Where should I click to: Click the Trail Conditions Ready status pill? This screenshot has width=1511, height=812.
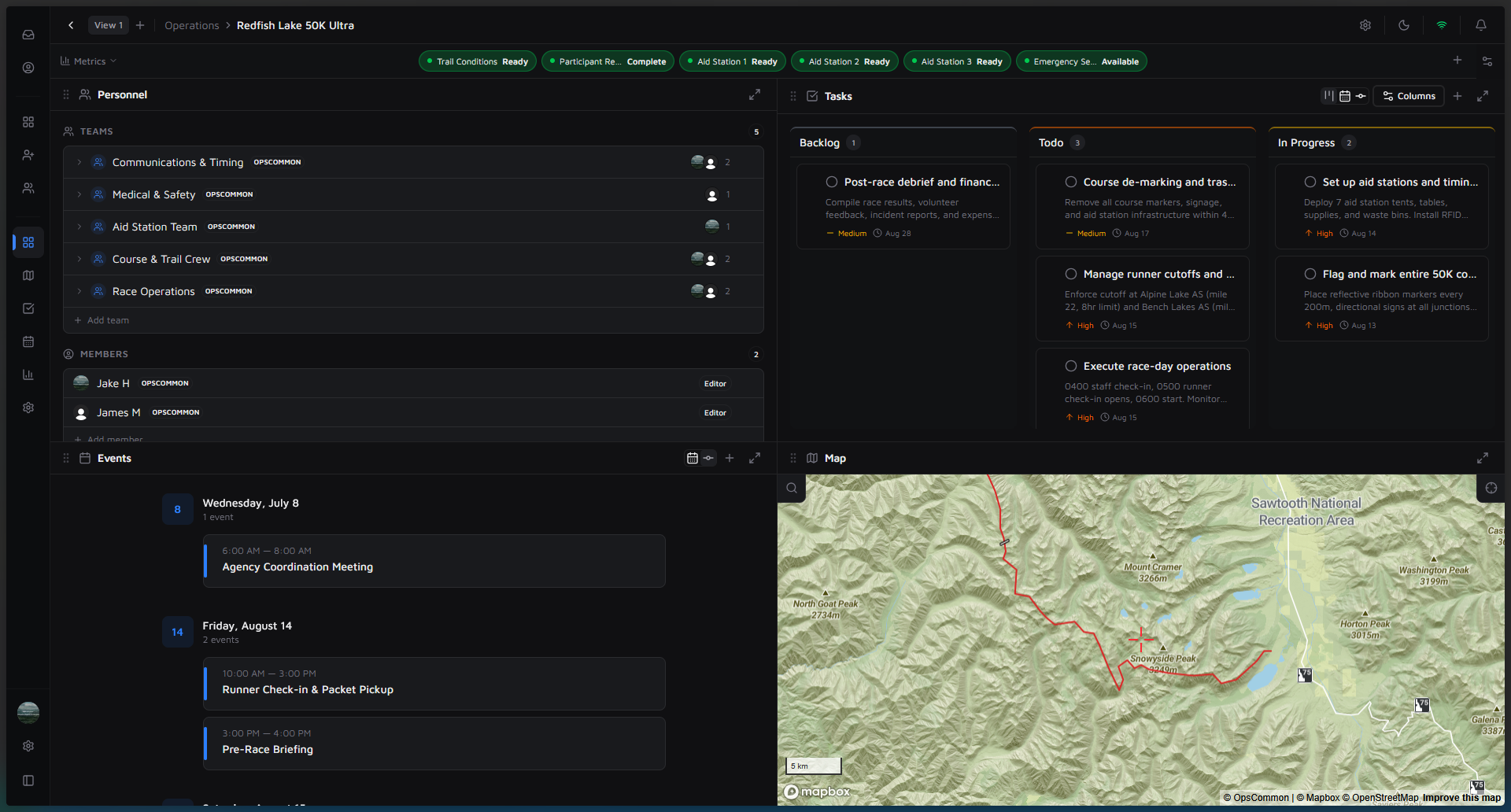(477, 61)
